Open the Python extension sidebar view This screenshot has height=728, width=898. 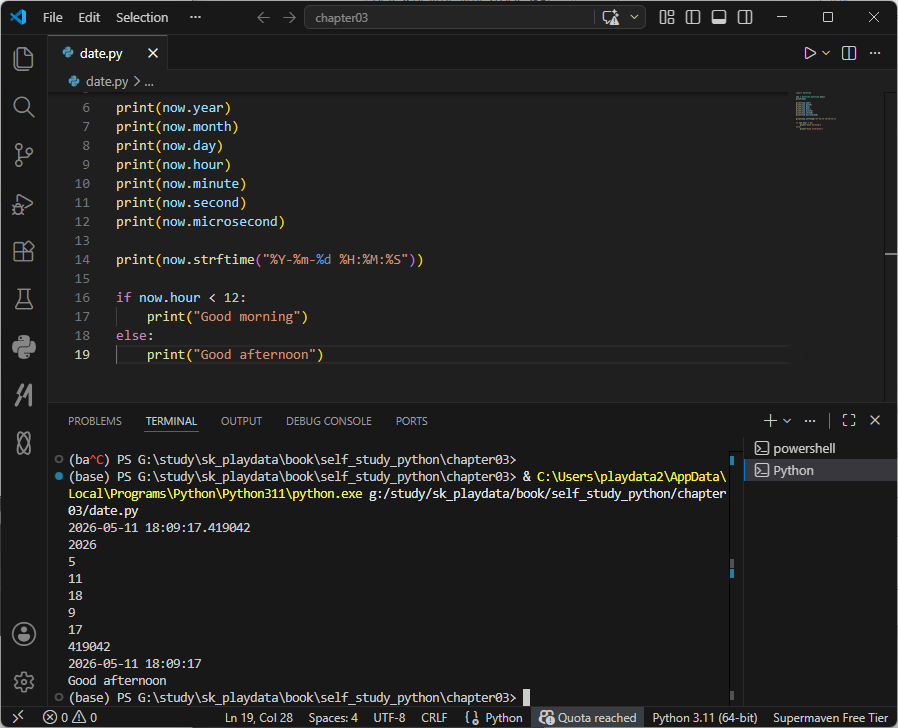point(23,347)
